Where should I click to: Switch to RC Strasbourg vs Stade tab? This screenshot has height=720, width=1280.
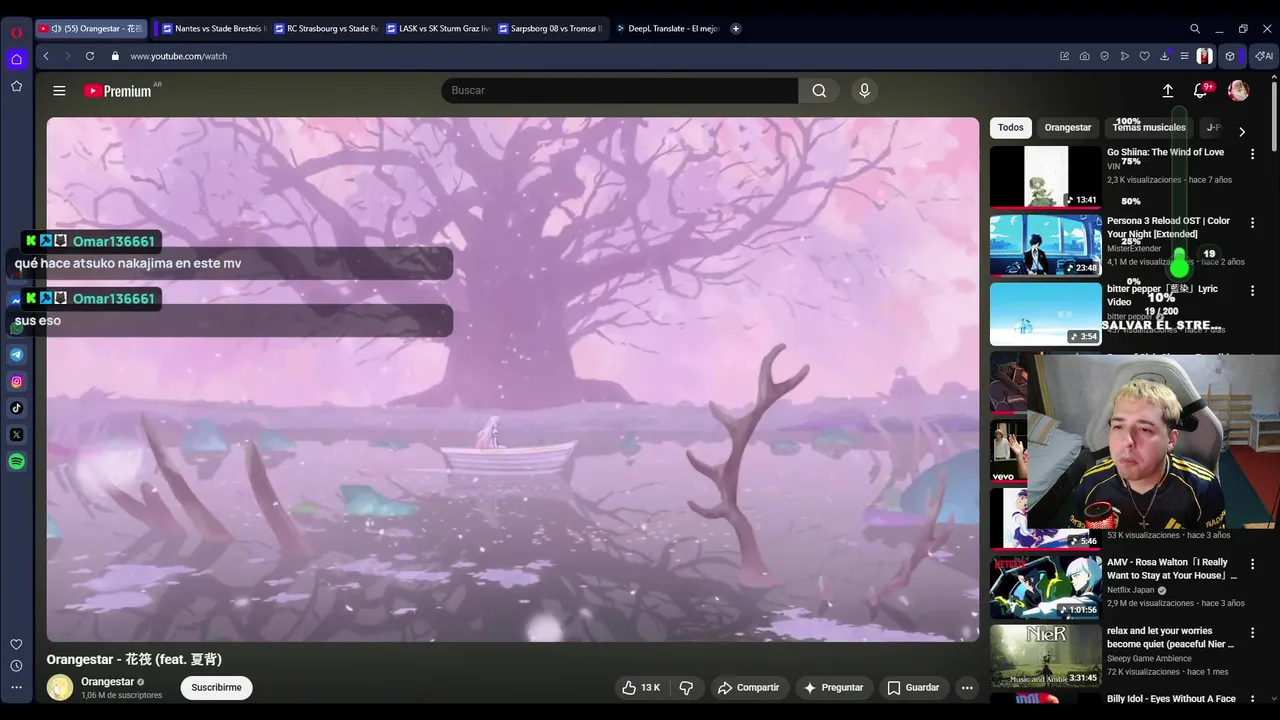coord(324,29)
